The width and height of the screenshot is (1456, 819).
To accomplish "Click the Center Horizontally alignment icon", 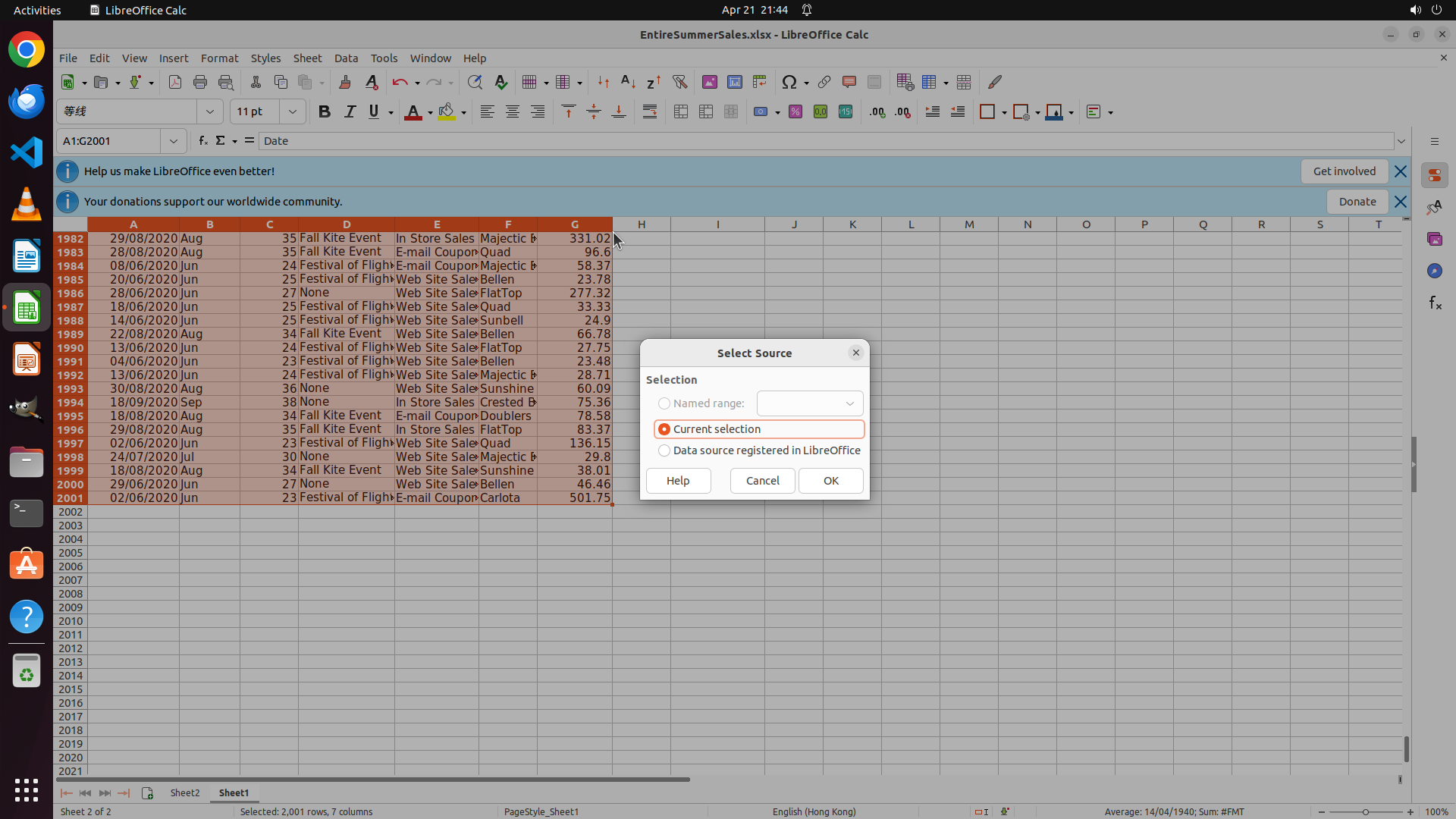I will point(513,112).
